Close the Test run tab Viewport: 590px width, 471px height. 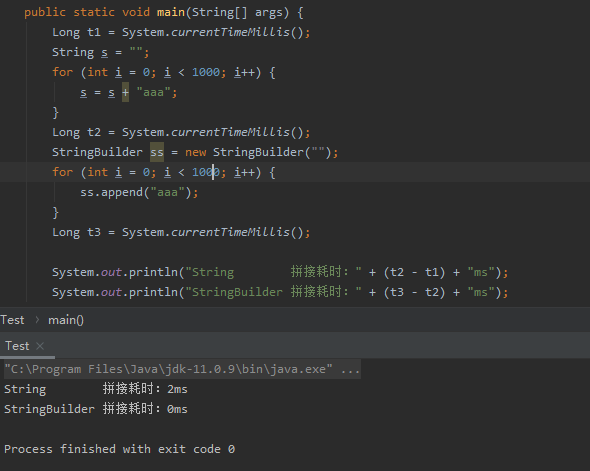click(40, 346)
